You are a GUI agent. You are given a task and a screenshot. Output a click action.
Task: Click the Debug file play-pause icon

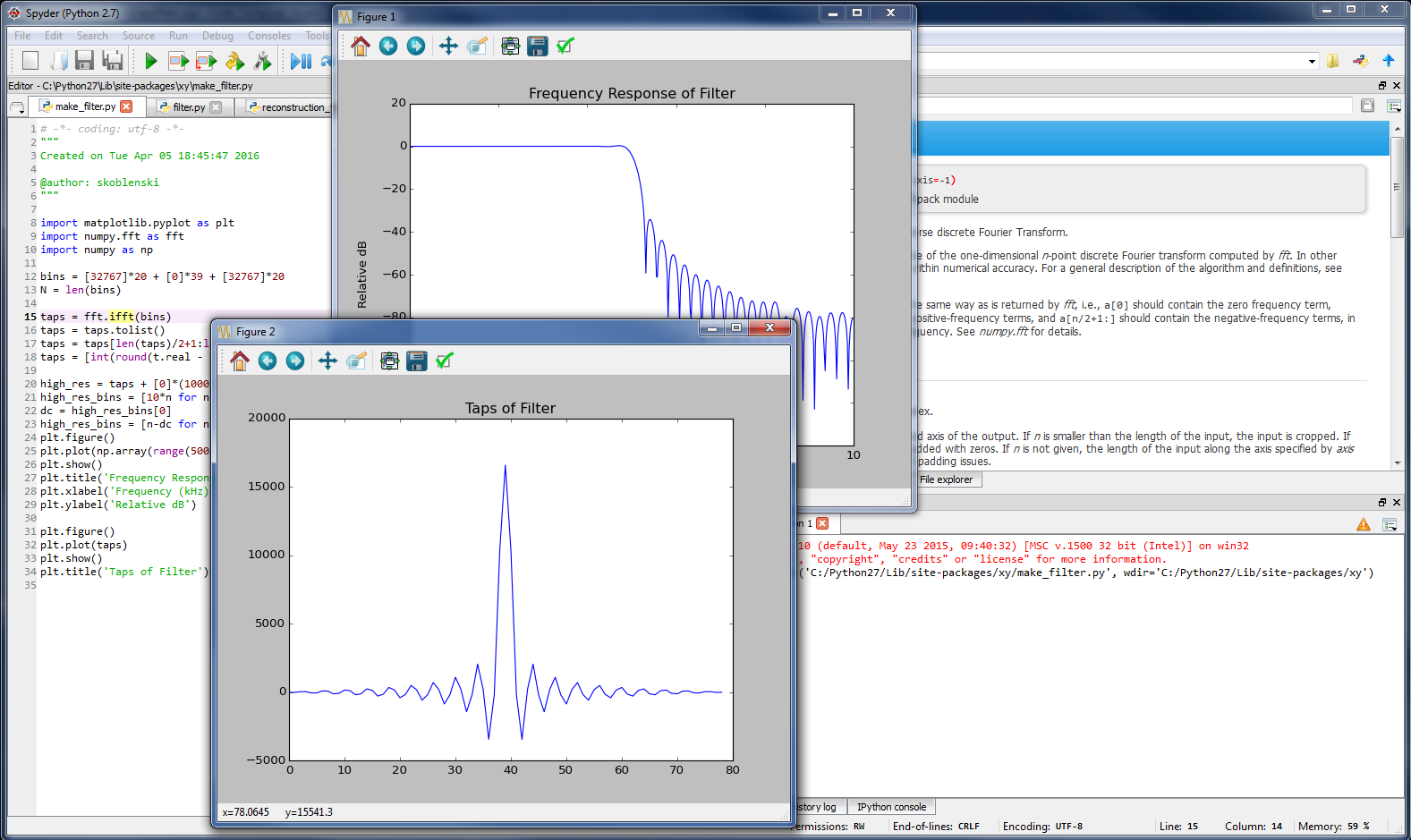pos(301,61)
